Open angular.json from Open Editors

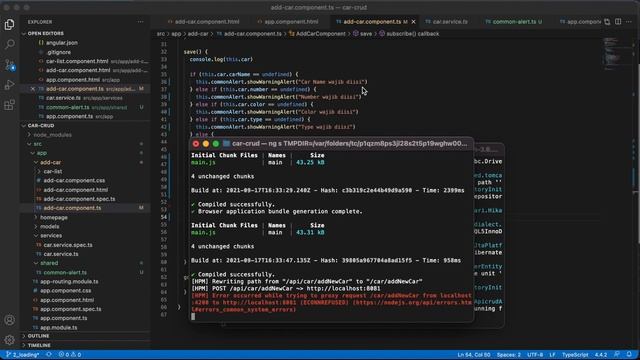pyautogui.click(x=62, y=42)
